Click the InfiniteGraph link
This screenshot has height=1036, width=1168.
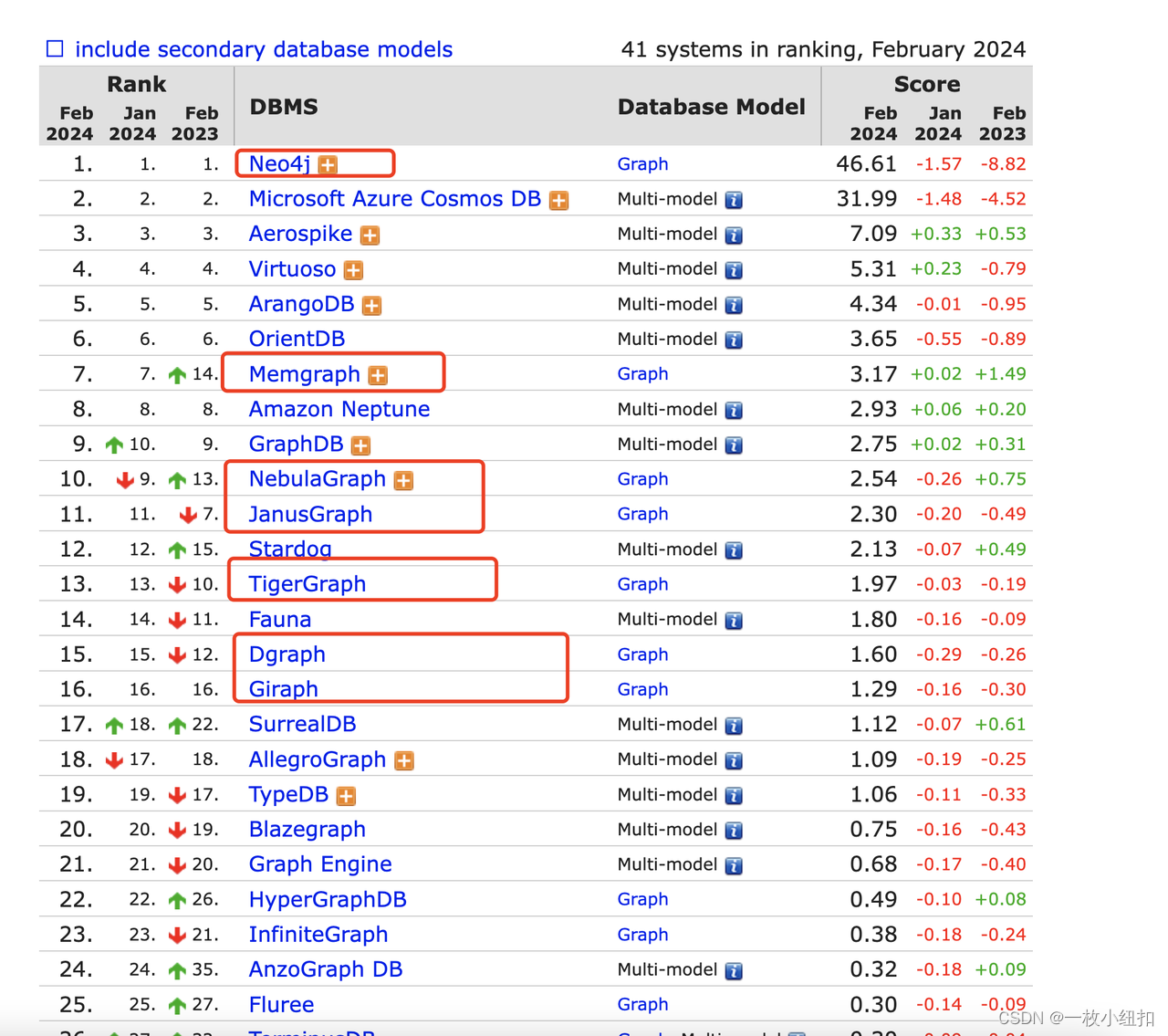pyautogui.click(x=318, y=935)
